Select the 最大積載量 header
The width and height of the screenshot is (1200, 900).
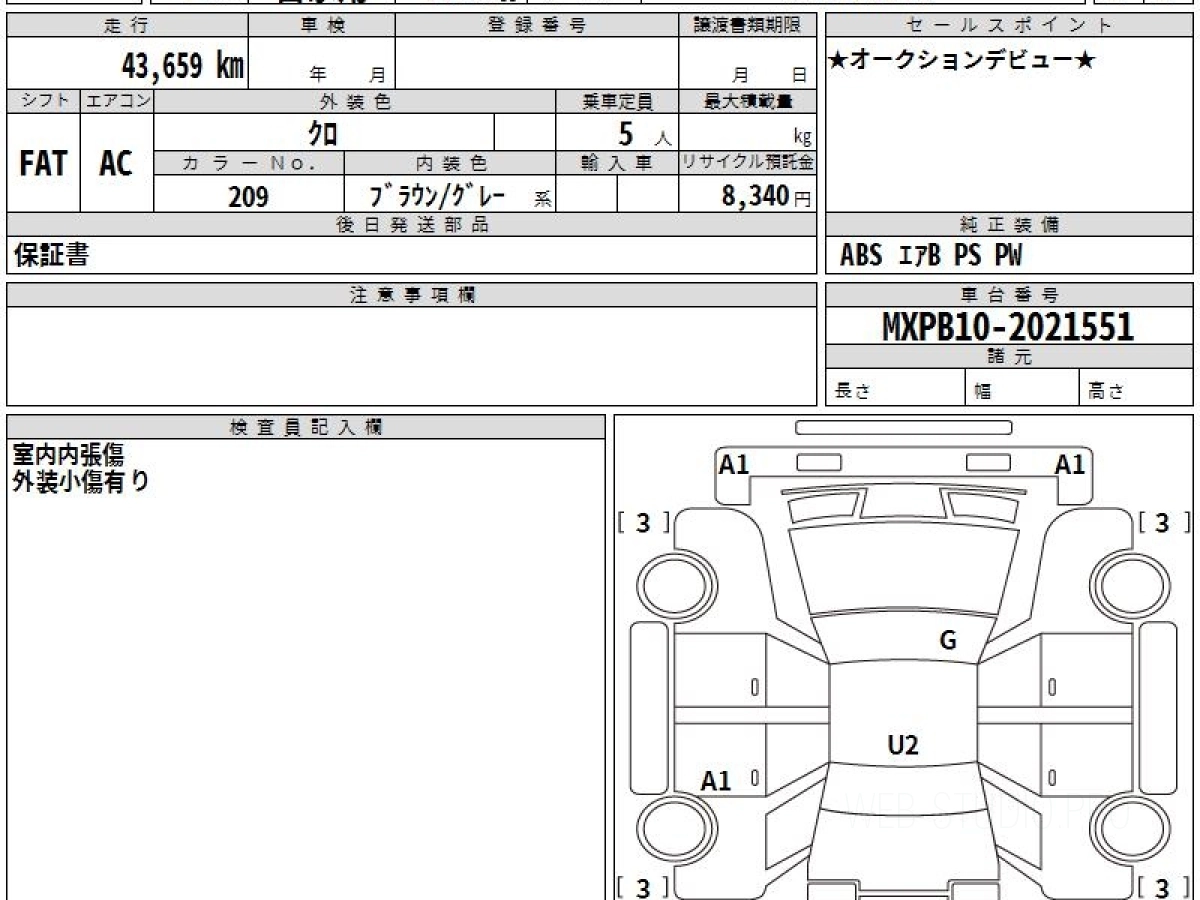748,101
